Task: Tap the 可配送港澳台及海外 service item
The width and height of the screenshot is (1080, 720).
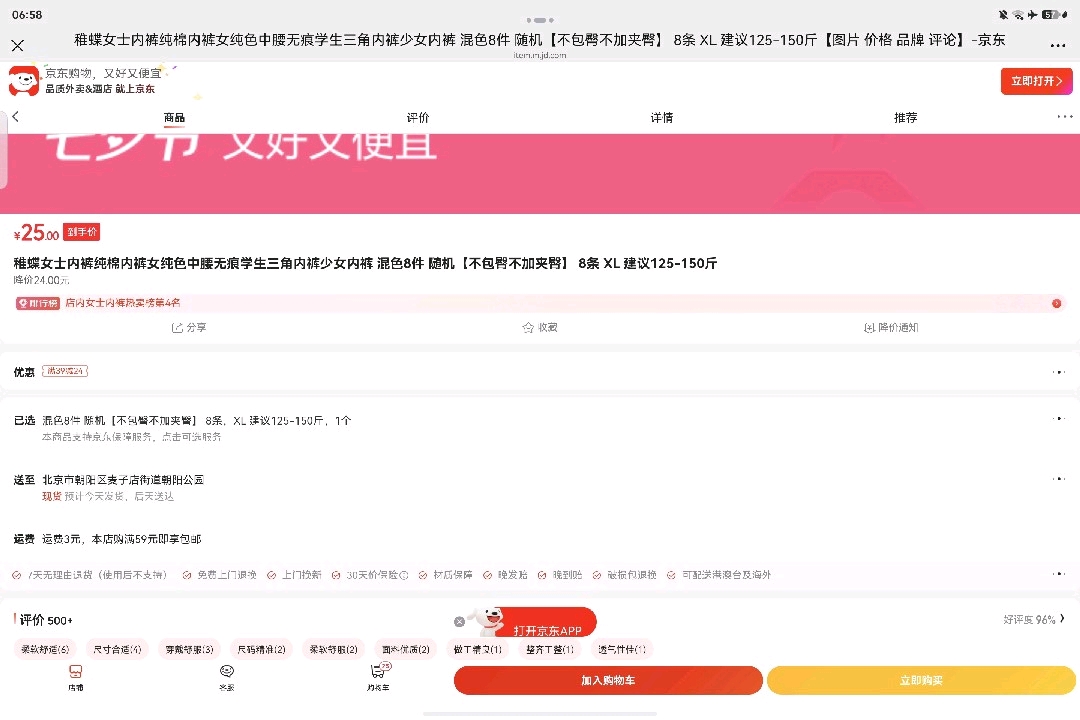Action: (719, 575)
